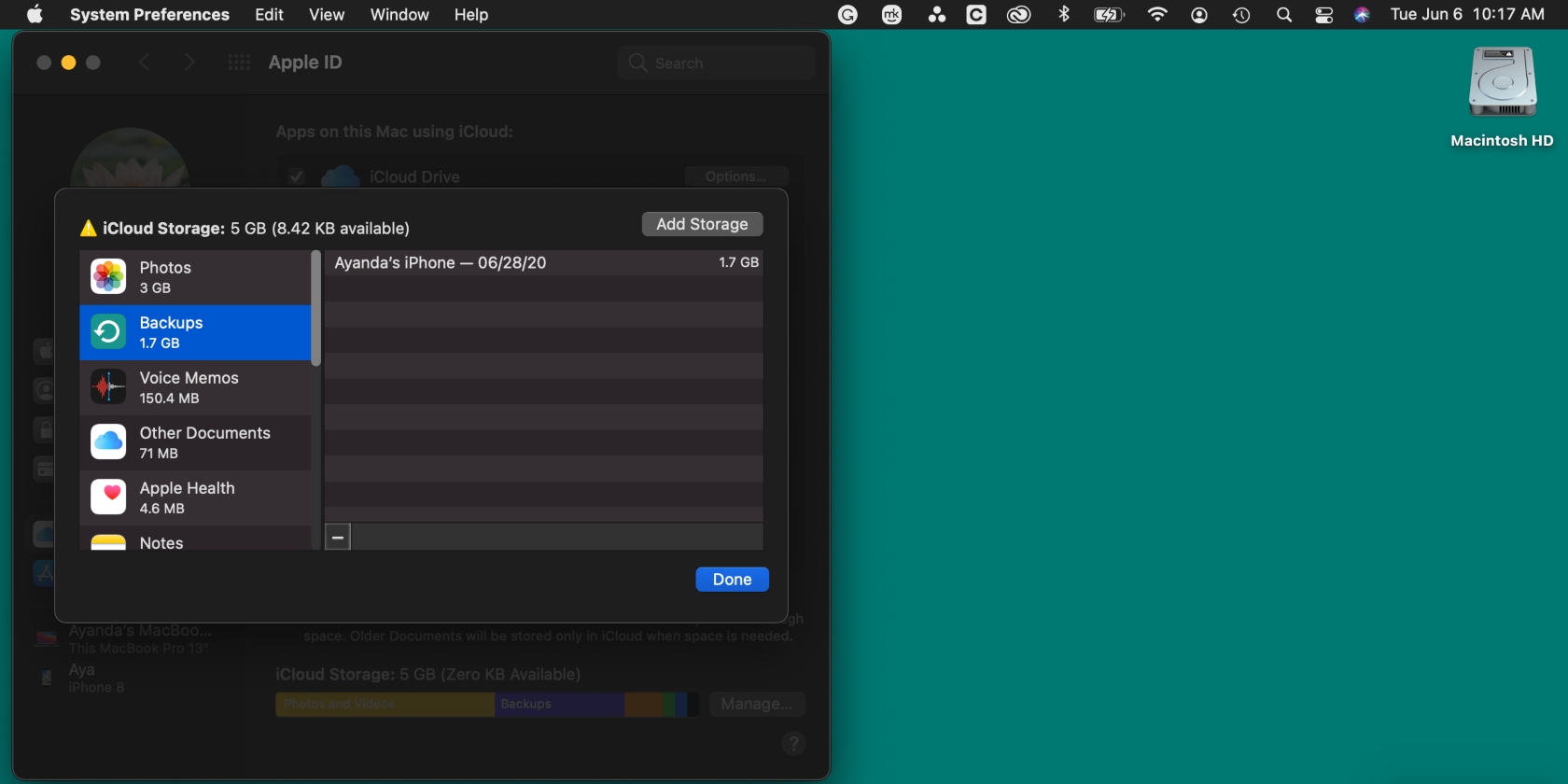The height and width of the screenshot is (784, 1568).
Task: Click the Add Storage button
Action: (702, 224)
